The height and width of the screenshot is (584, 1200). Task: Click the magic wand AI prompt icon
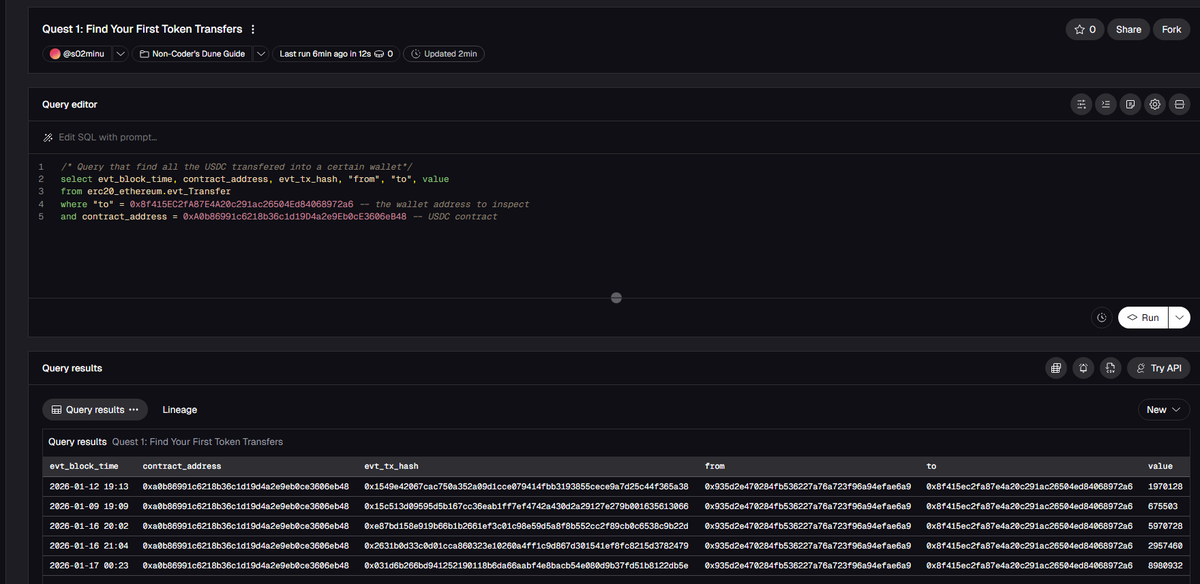point(47,137)
